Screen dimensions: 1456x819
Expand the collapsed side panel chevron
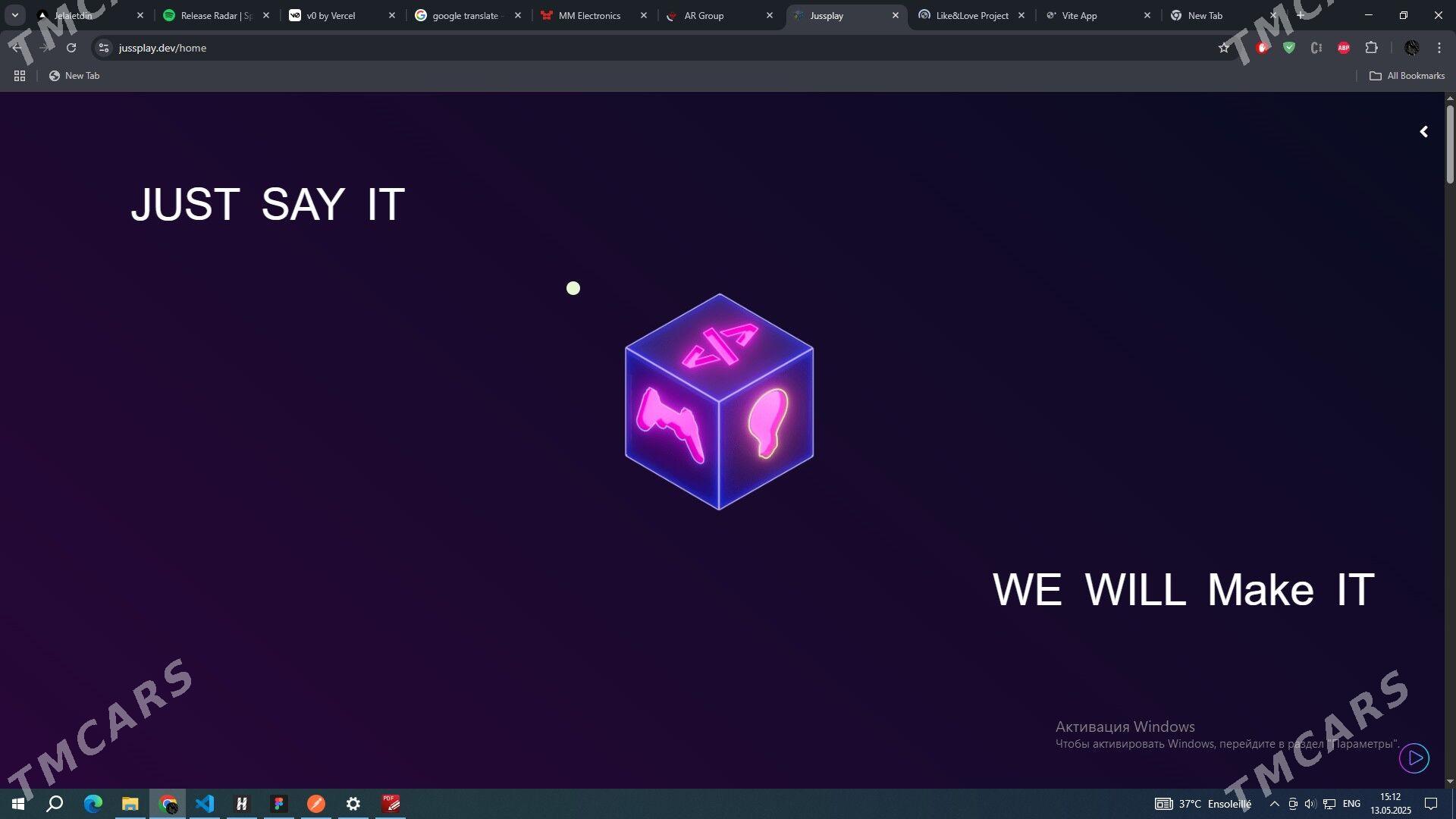1423,132
